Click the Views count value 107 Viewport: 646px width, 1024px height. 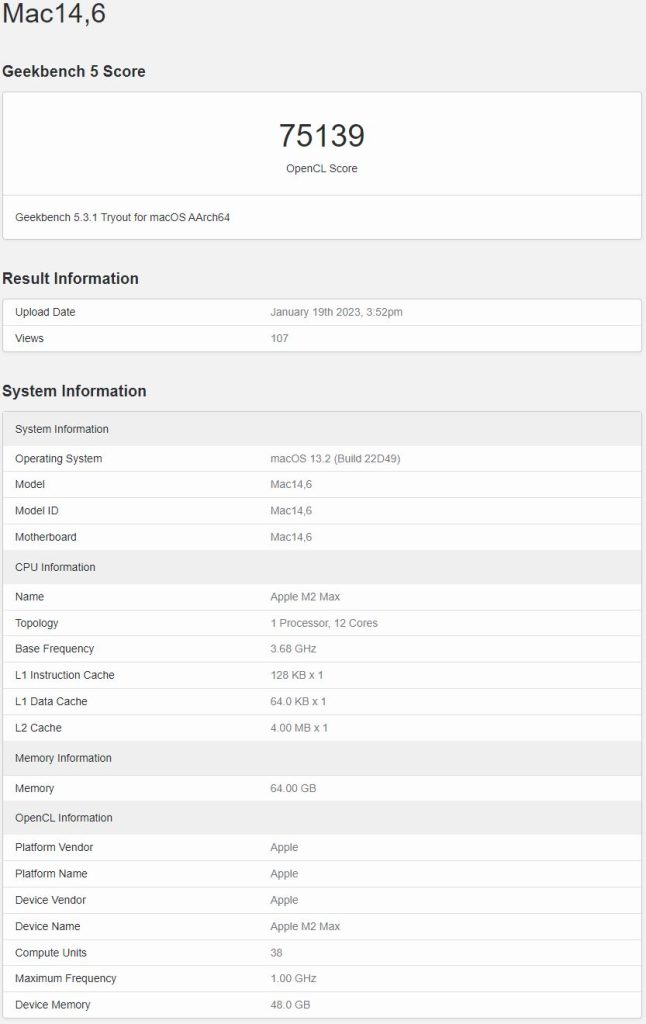pyautogui.click(x=279, y=338)
